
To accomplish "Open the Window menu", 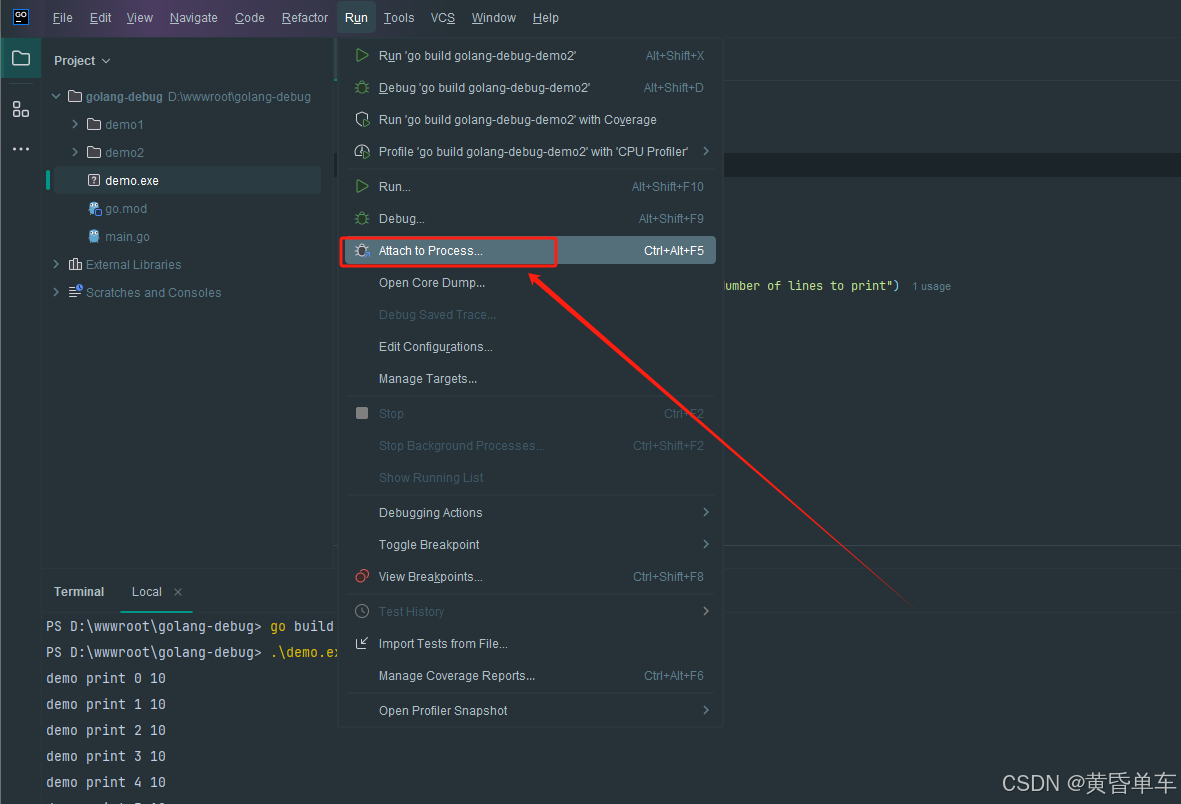I will click(x=493, y=17).
